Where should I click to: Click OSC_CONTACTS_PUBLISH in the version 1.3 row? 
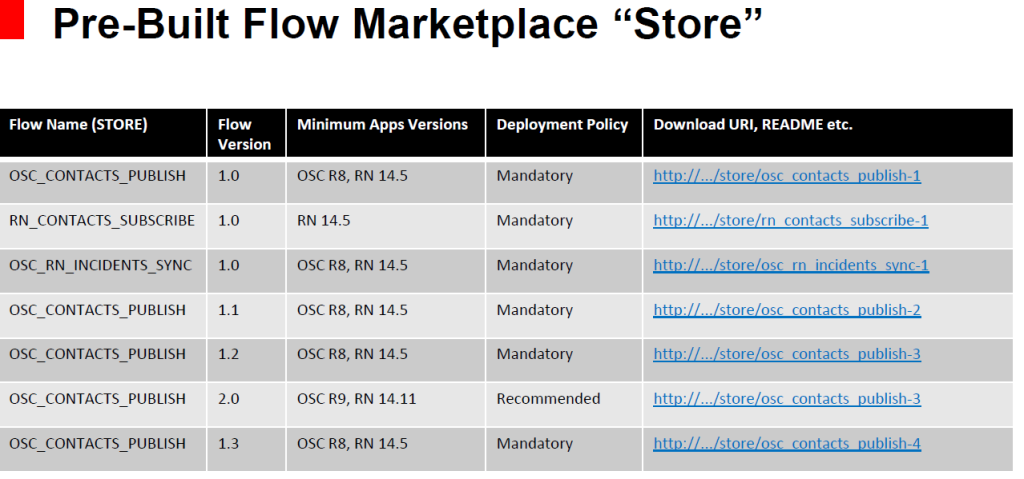pyautogui.click(x=97, y=443)
